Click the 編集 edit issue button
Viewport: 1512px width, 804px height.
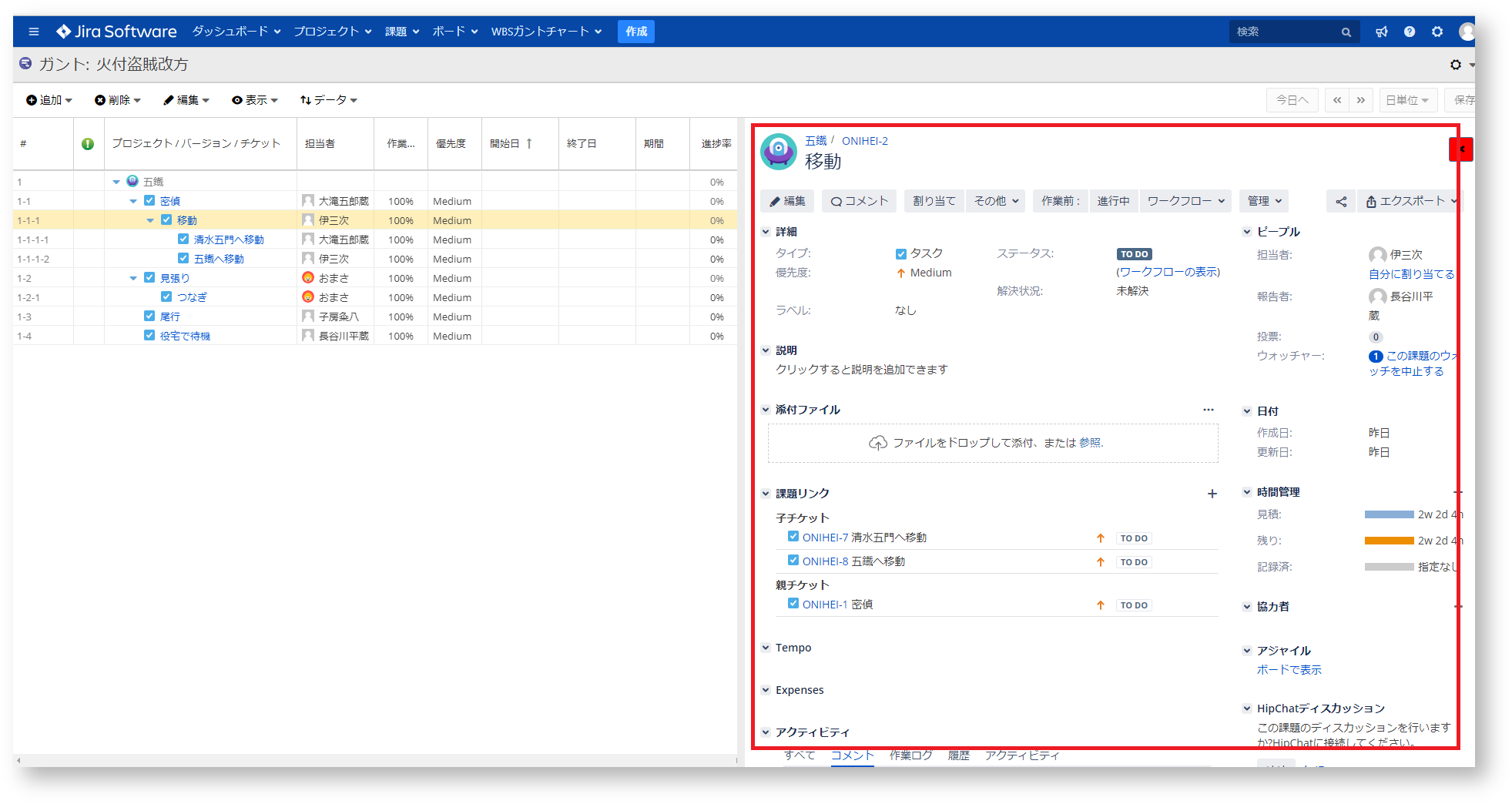786,201
